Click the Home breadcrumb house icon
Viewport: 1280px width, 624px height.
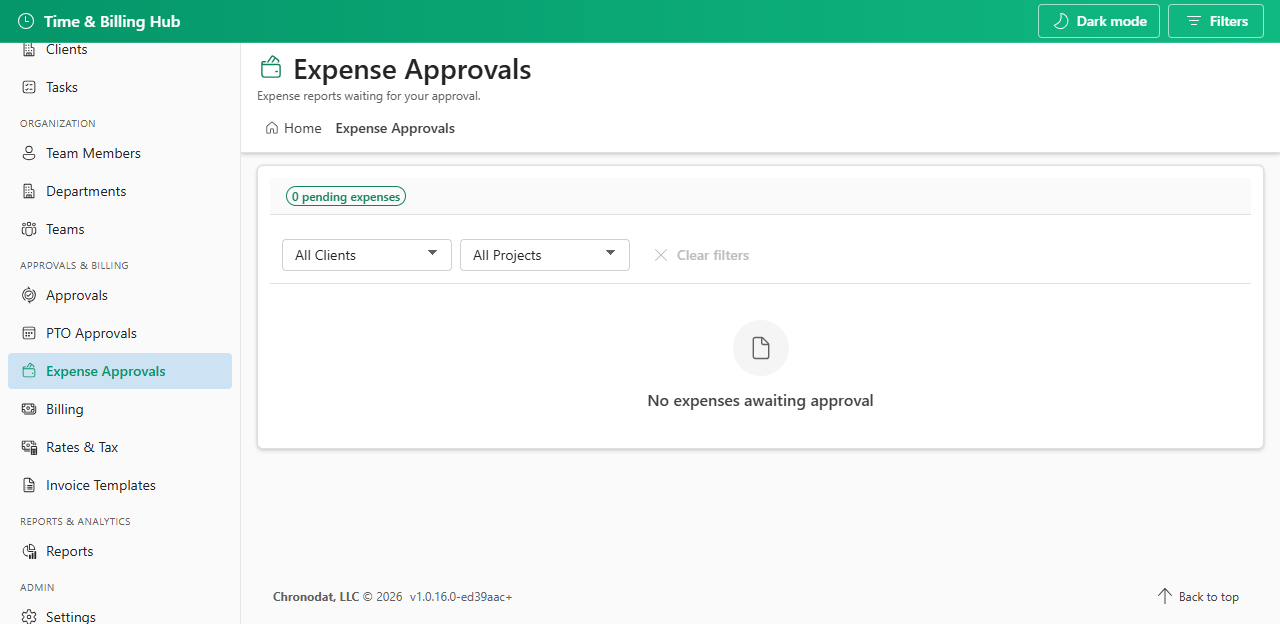[272, 128]
